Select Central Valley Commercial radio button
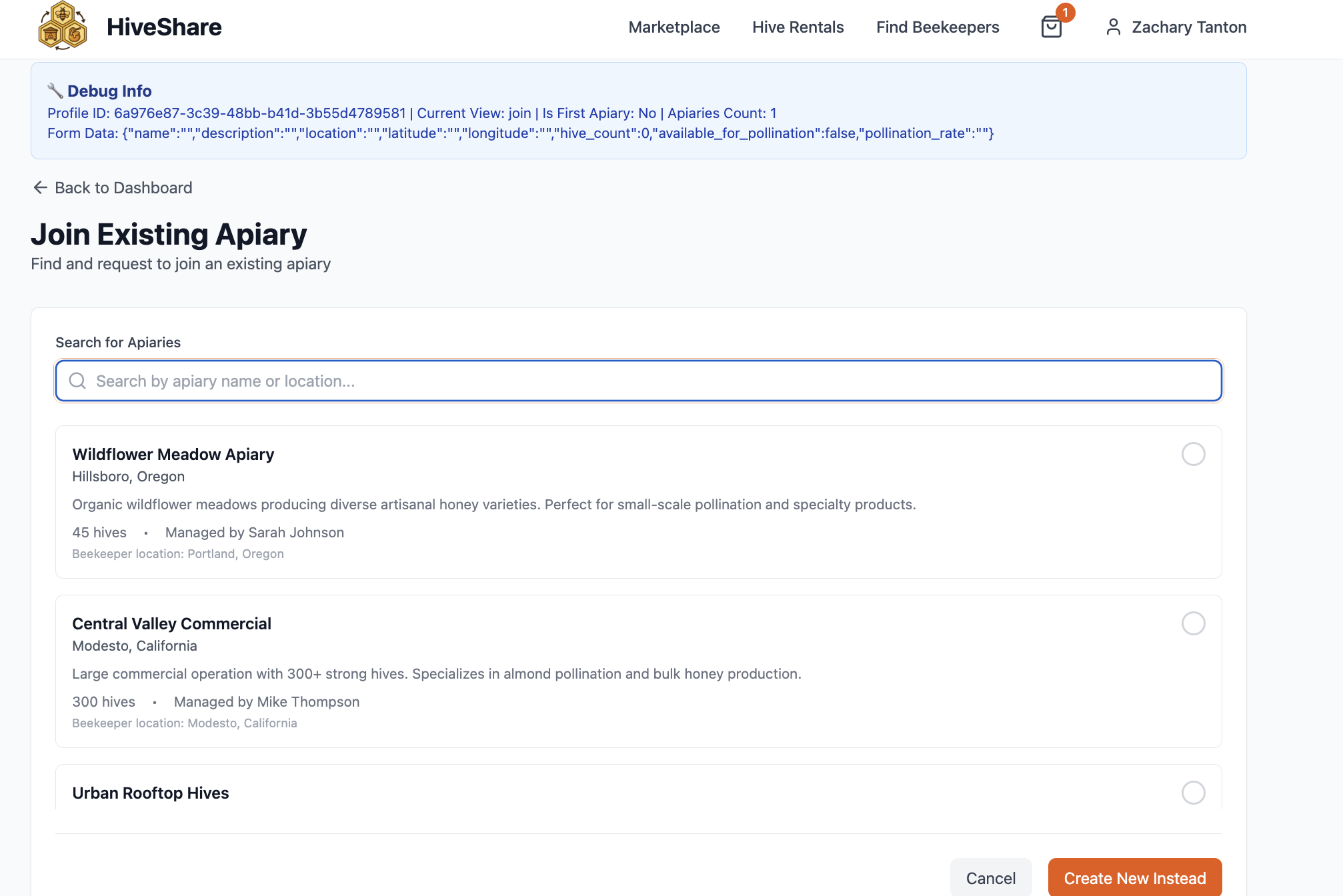The height and width of the screenshot is (896, 1343). pos(1193,623)
